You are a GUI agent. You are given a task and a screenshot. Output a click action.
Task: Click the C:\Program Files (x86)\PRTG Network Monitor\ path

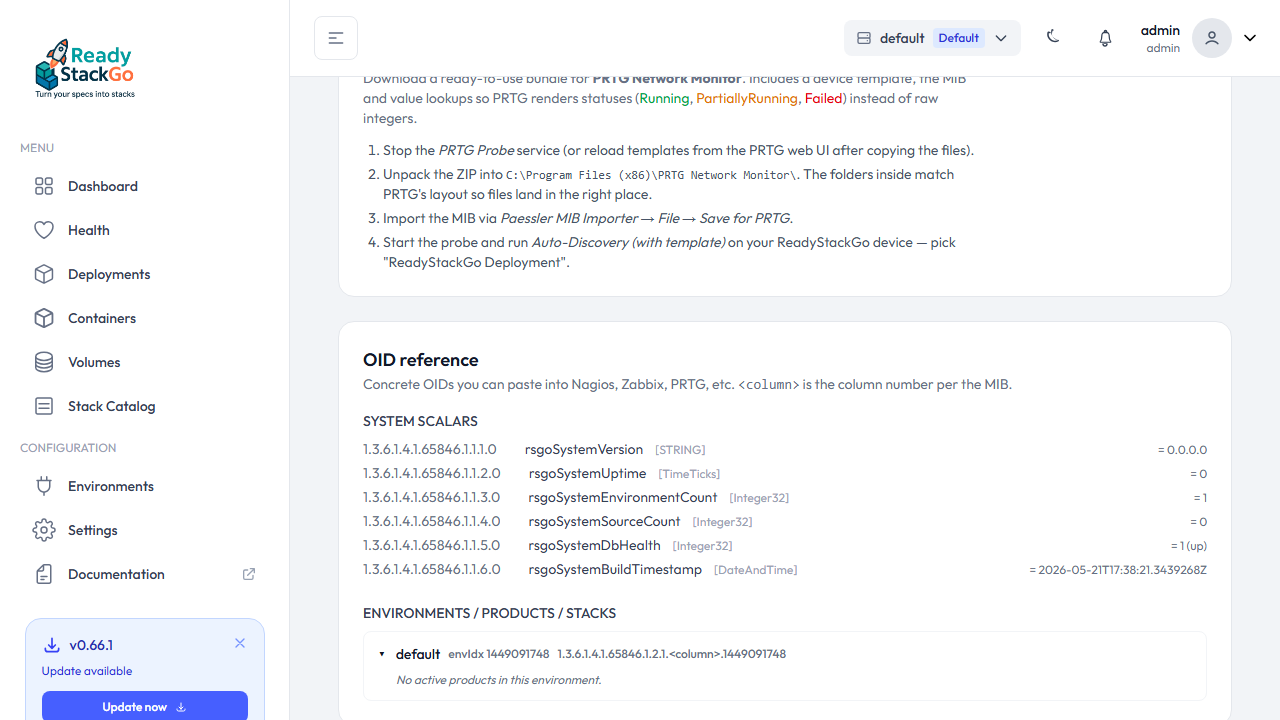tap(651, 175)
